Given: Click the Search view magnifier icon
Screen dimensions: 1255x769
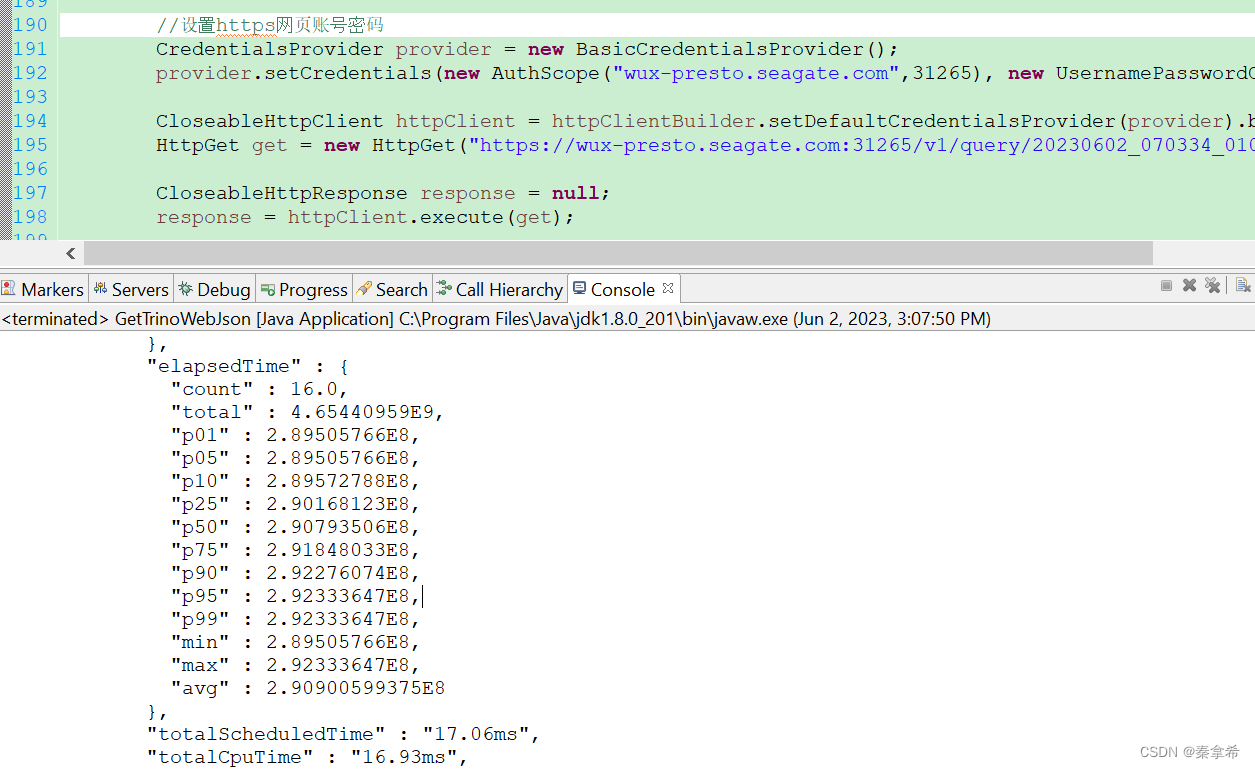Looking at the screenshot, I should tap(362, 288).
